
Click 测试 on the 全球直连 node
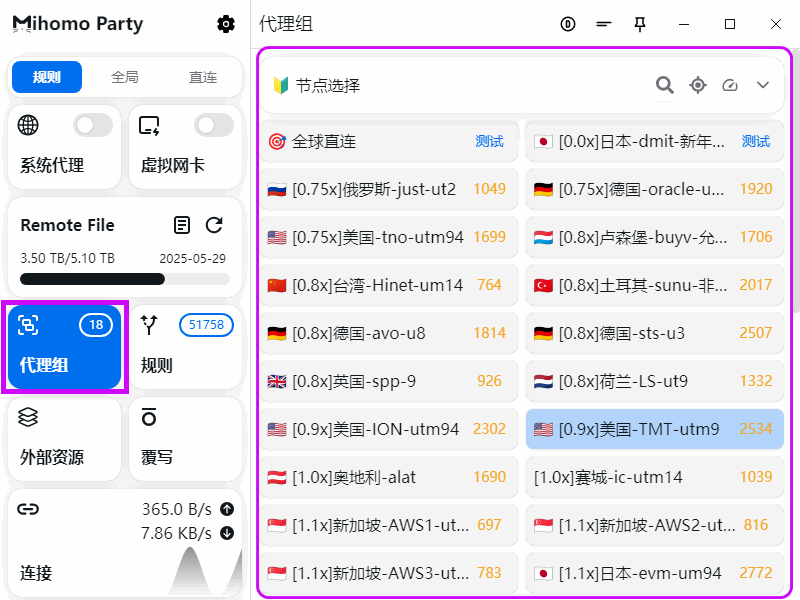tap(489, 142)
